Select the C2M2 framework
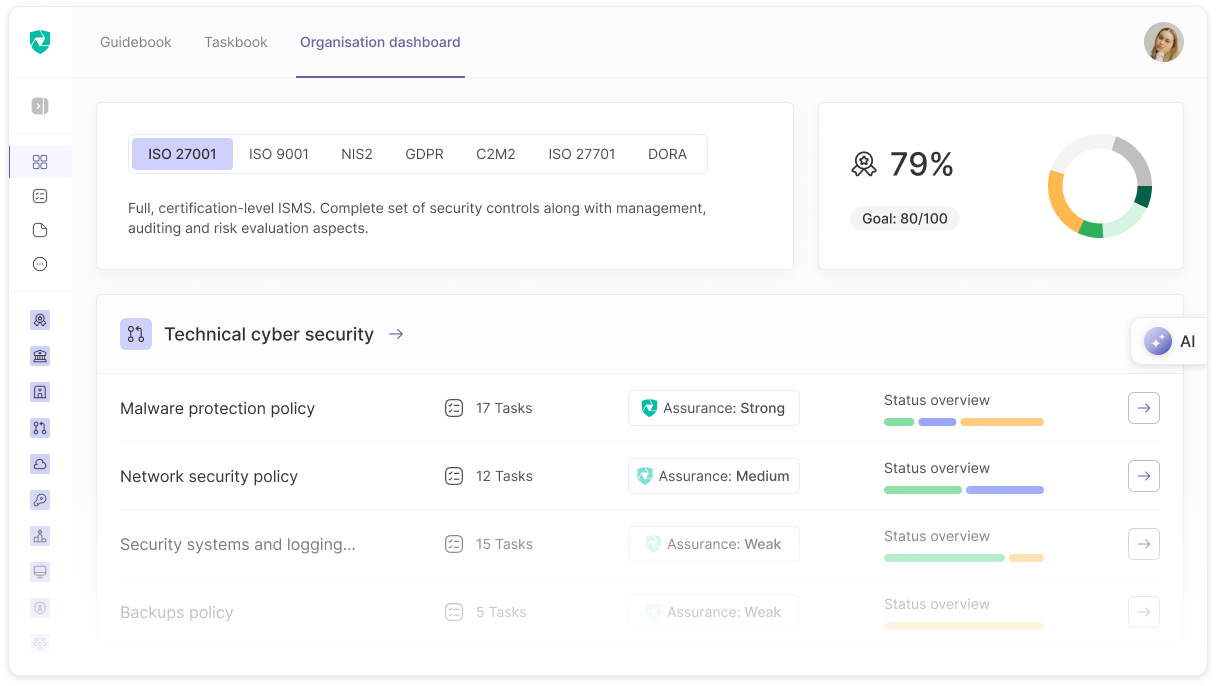Image resolution: width=1216 pixels, height=686 pixels. tap(496, 154)
